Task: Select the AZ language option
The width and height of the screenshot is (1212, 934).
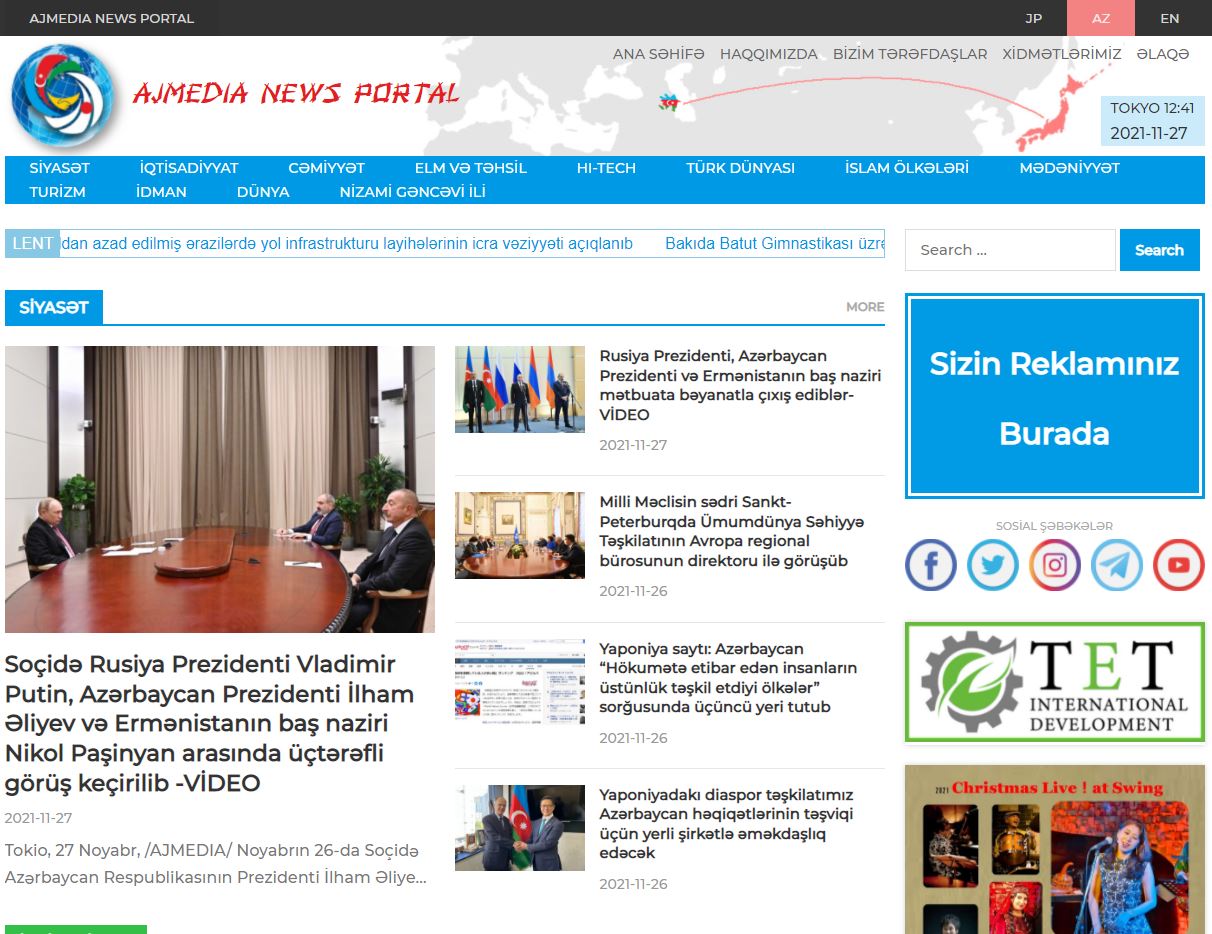Action: click(1101, 18)
